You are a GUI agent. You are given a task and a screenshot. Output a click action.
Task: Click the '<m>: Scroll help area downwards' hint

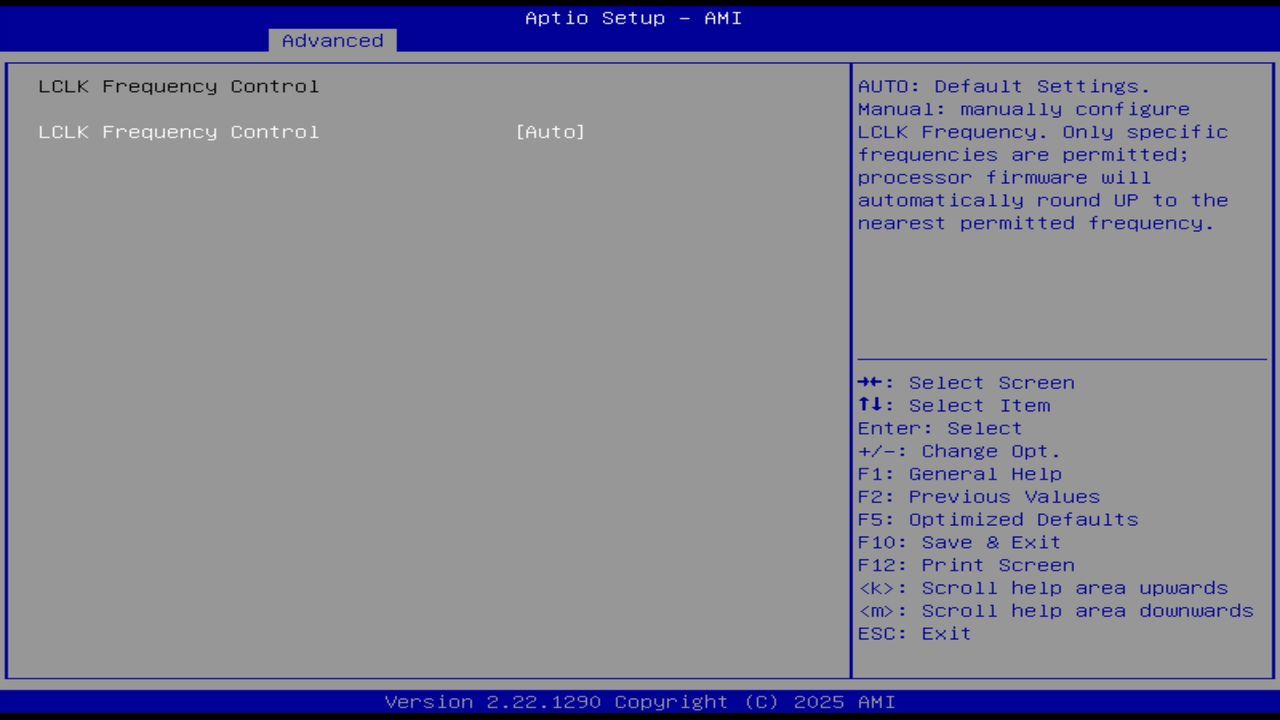pyautogui.click(x=1055, y=611)
